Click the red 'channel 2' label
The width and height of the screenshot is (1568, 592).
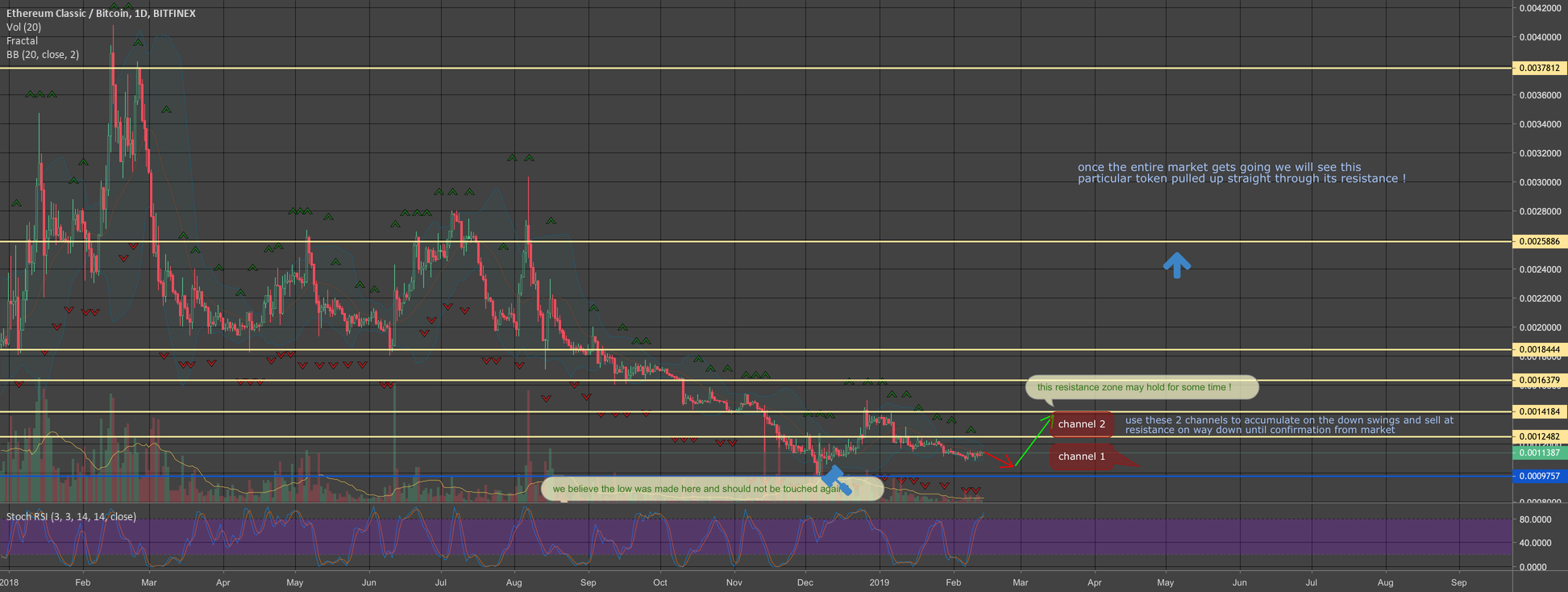tap(1081, 424)
